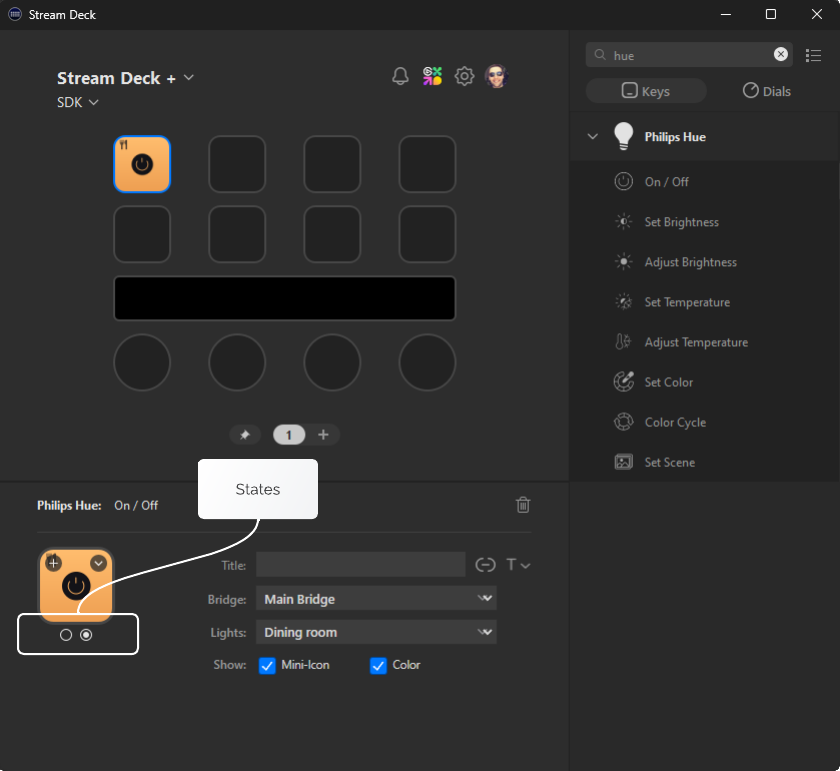840x771 pixels.
Task: Delete the On/Off action with the trash icon
Action: tap(522, 505)
